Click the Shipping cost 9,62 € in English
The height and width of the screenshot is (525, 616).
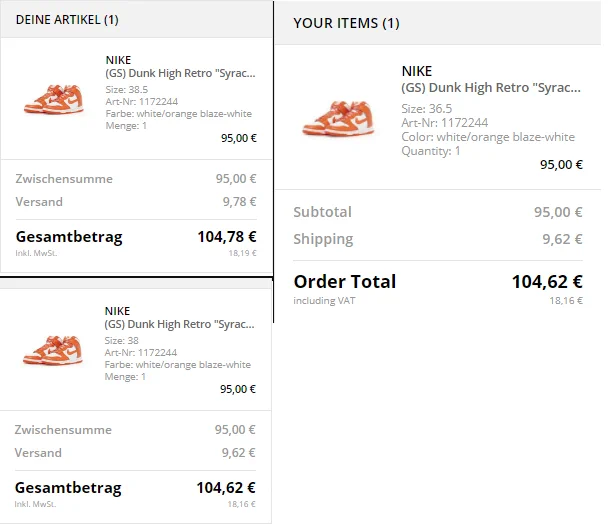pyautogui.click(x=563, y=239)
